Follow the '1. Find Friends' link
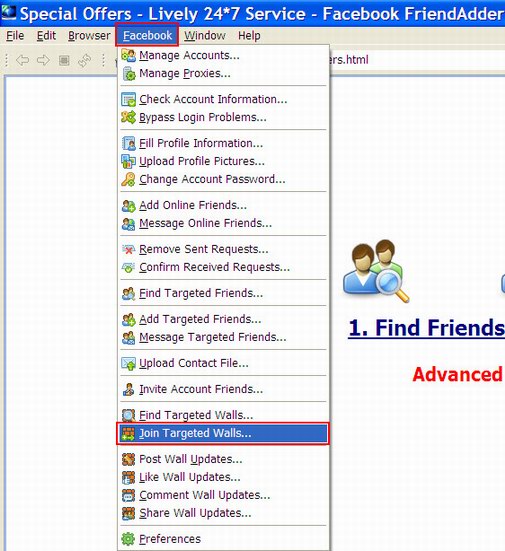Screen dimensions: 505x551 pos(426,328)
